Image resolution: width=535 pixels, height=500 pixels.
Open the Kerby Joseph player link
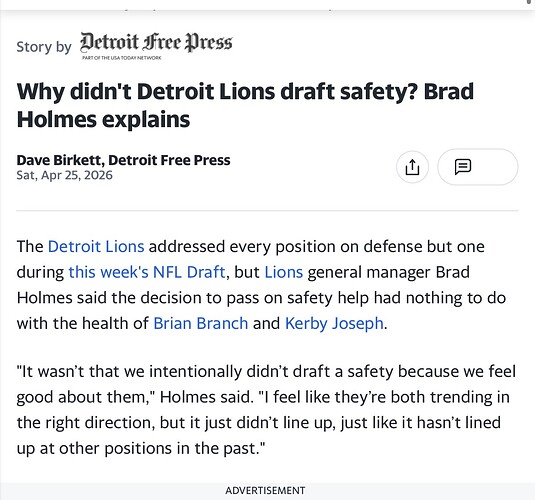pyautogui.click(x=334, y=323)
